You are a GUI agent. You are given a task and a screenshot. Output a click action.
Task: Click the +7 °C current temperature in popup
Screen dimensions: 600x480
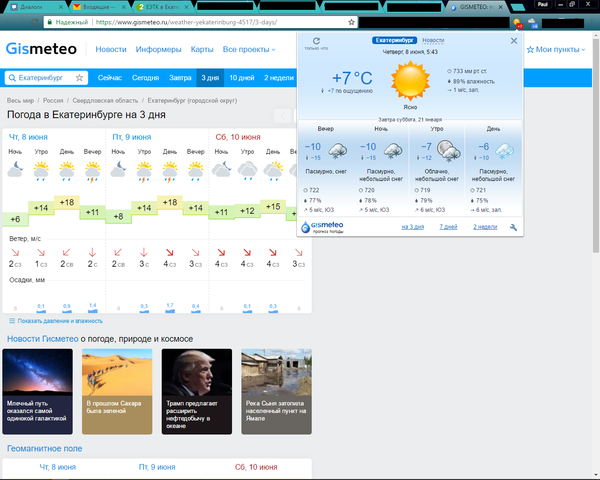tap(352, 78)
